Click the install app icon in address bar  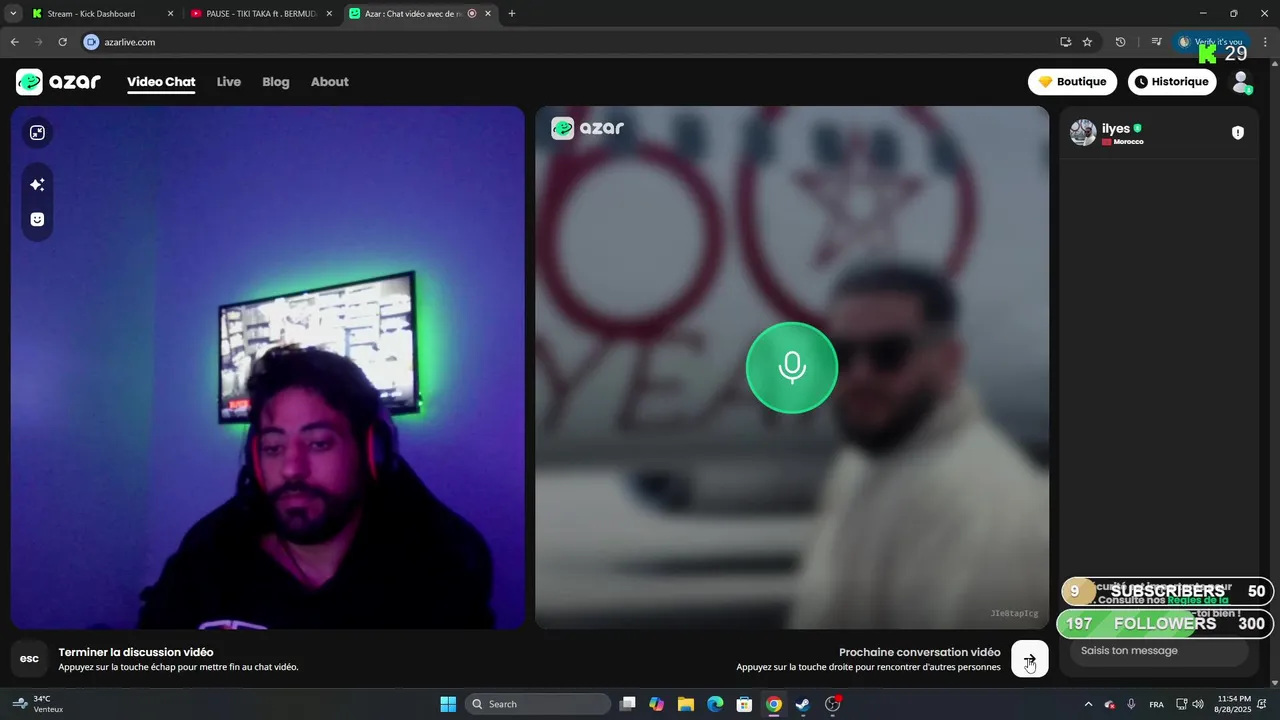click(x=1065, y=42)
